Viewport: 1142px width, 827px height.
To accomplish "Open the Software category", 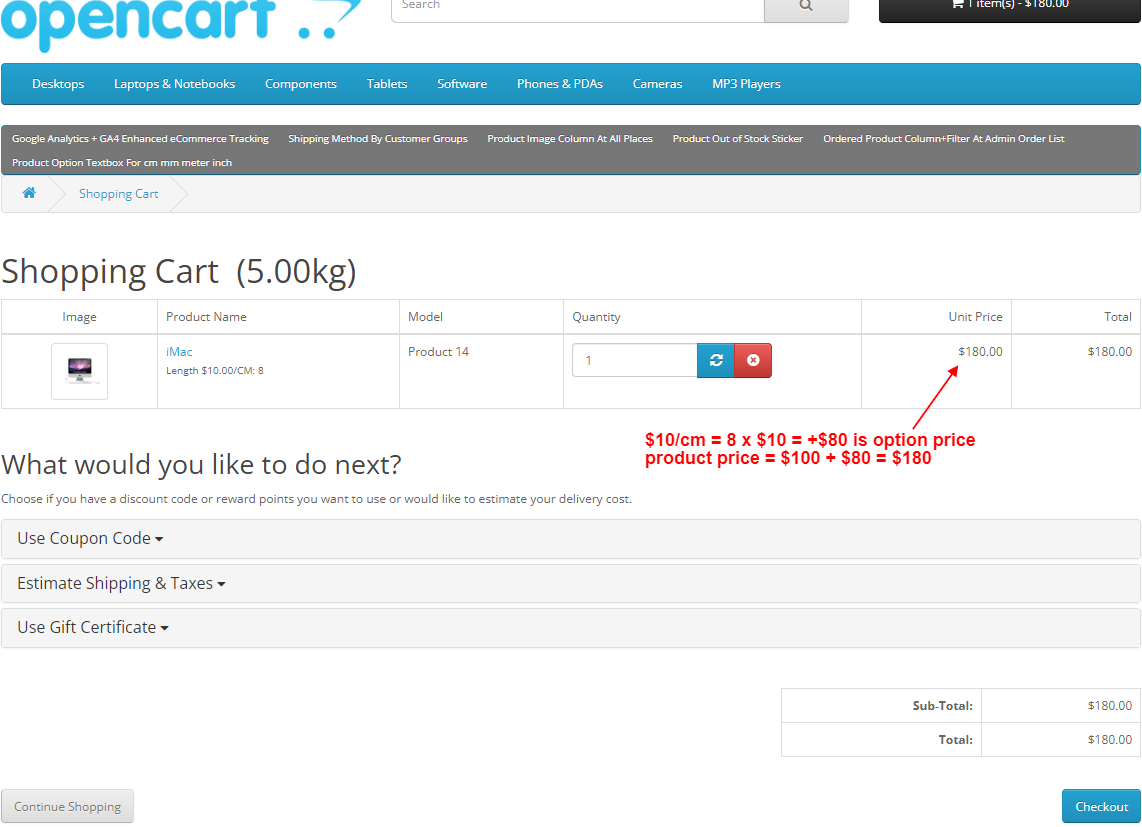I will click(462, 84).
